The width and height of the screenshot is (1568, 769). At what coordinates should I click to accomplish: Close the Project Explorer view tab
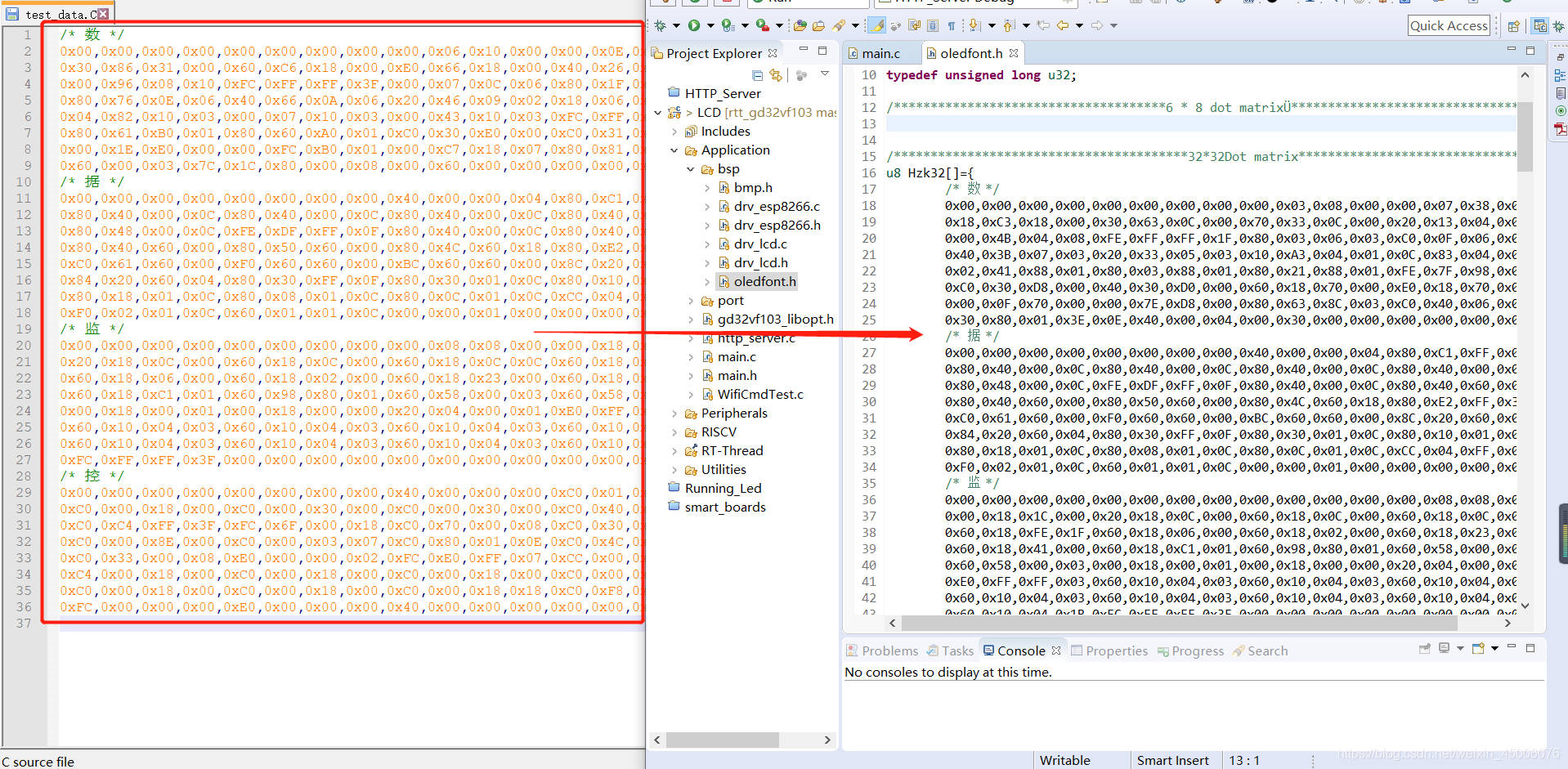773,53
